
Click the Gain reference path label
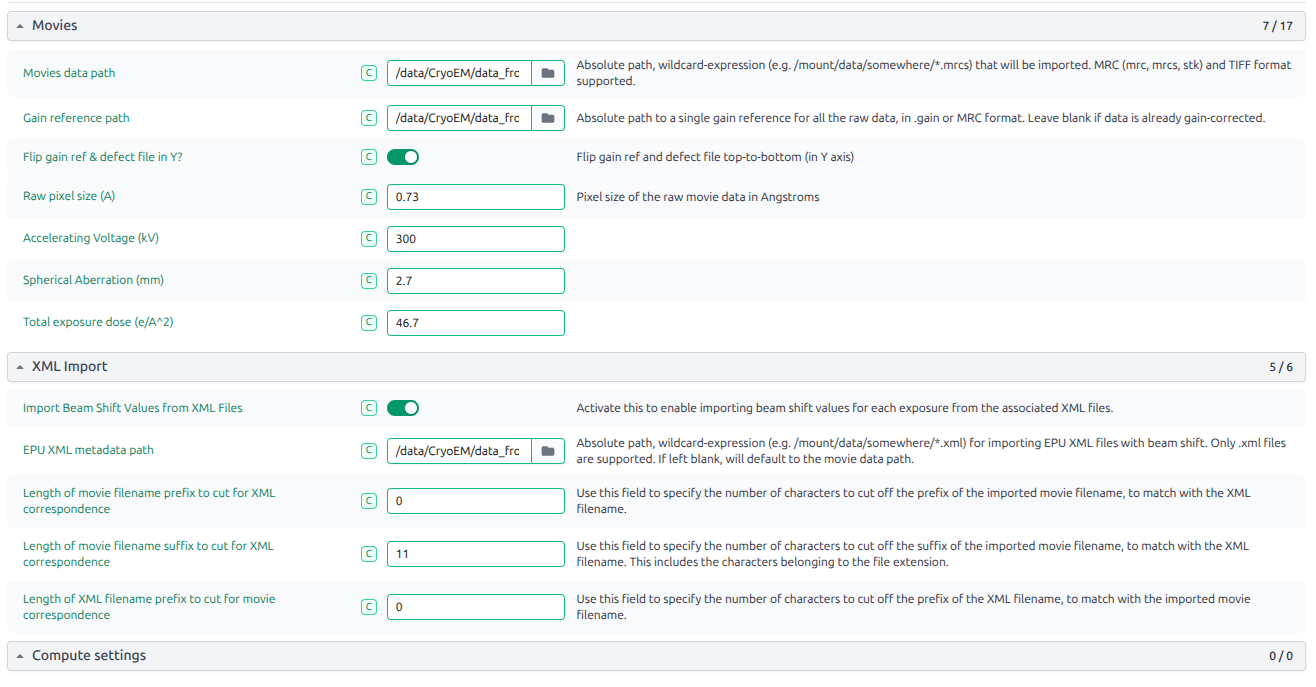click(76, 118)
